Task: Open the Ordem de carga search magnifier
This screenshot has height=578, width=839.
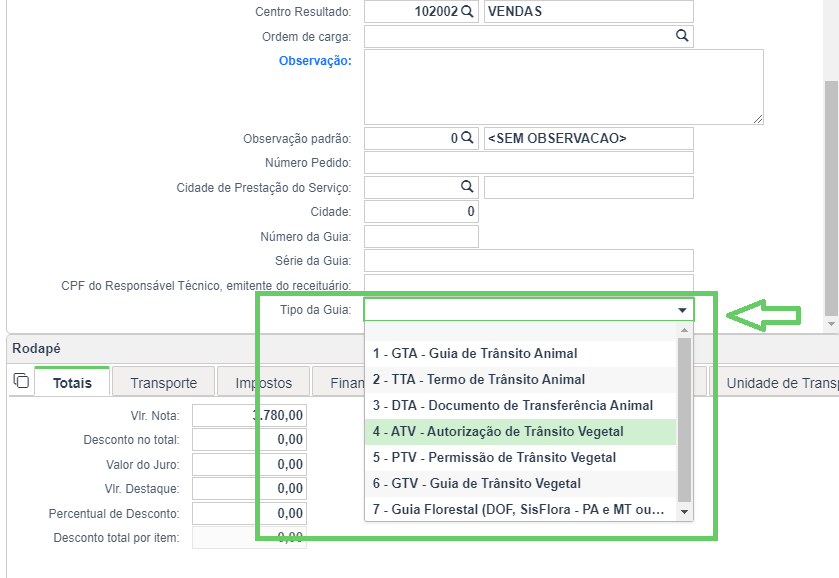Action: [682, 35]
